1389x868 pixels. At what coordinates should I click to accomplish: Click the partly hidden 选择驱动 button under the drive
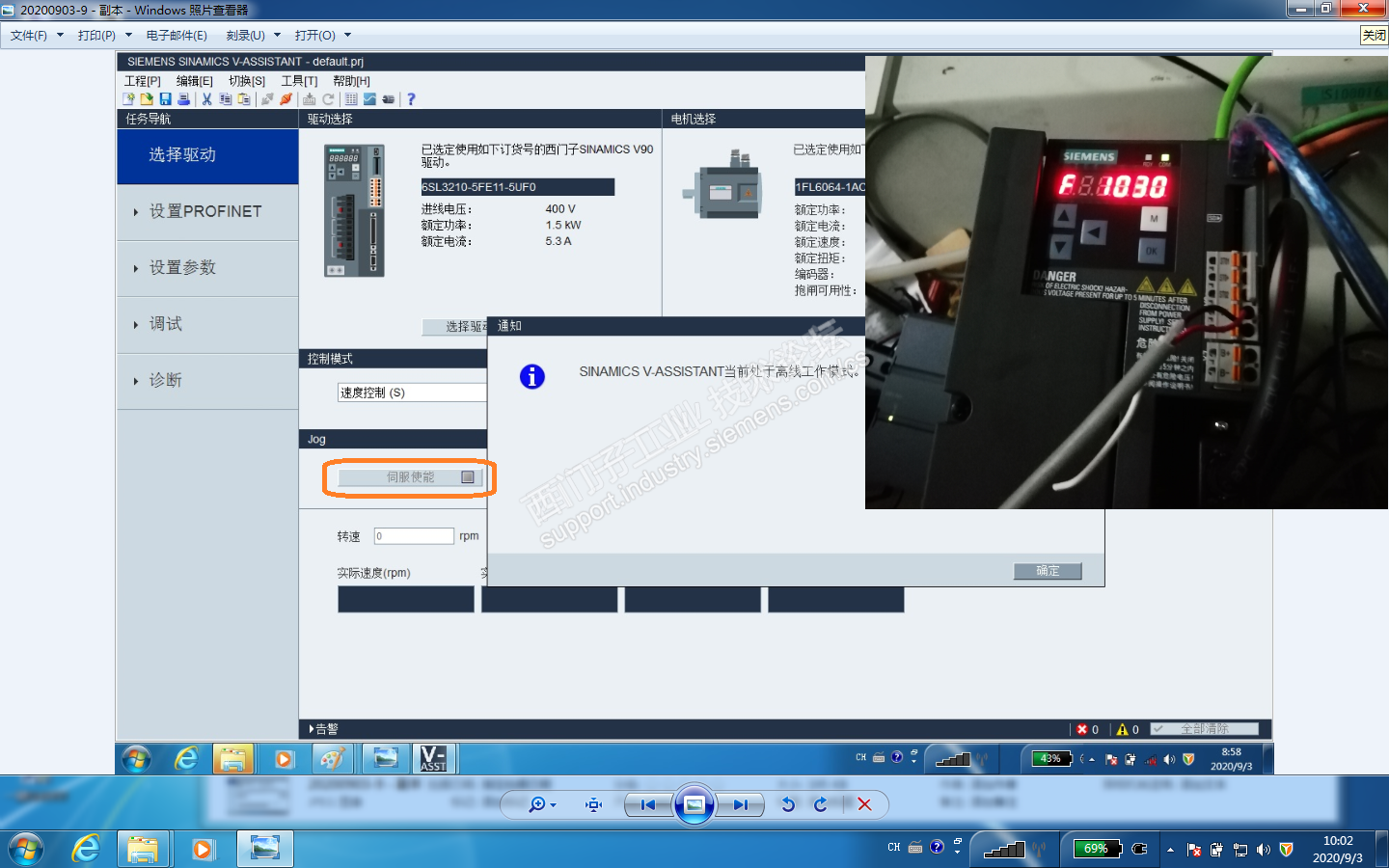tap(455, 327)
